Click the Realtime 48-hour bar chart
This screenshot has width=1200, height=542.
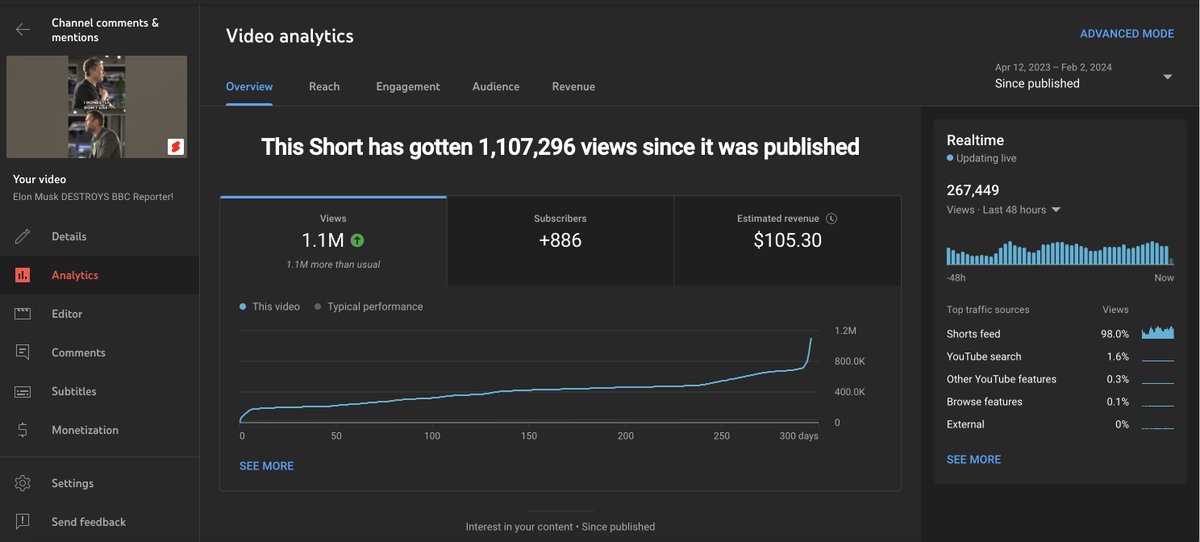(1060, 252)
